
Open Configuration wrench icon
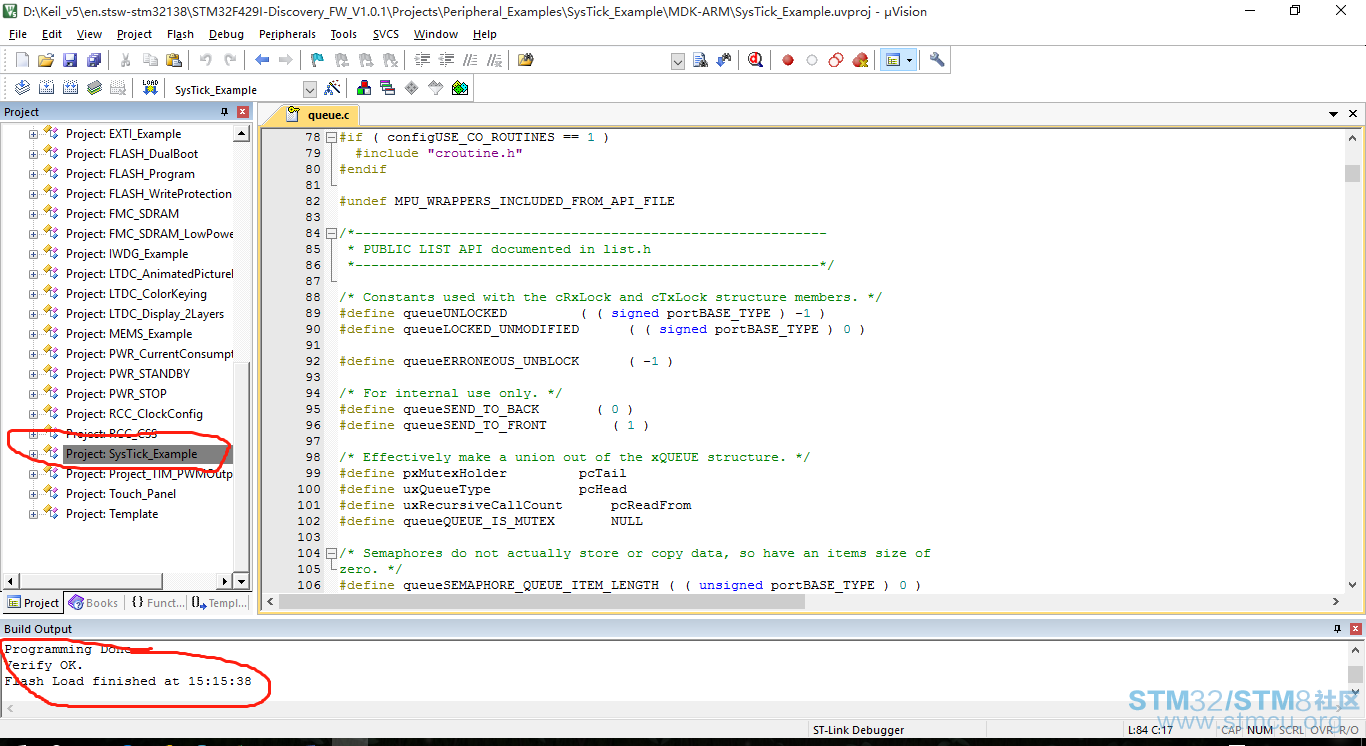click(937, 60)
